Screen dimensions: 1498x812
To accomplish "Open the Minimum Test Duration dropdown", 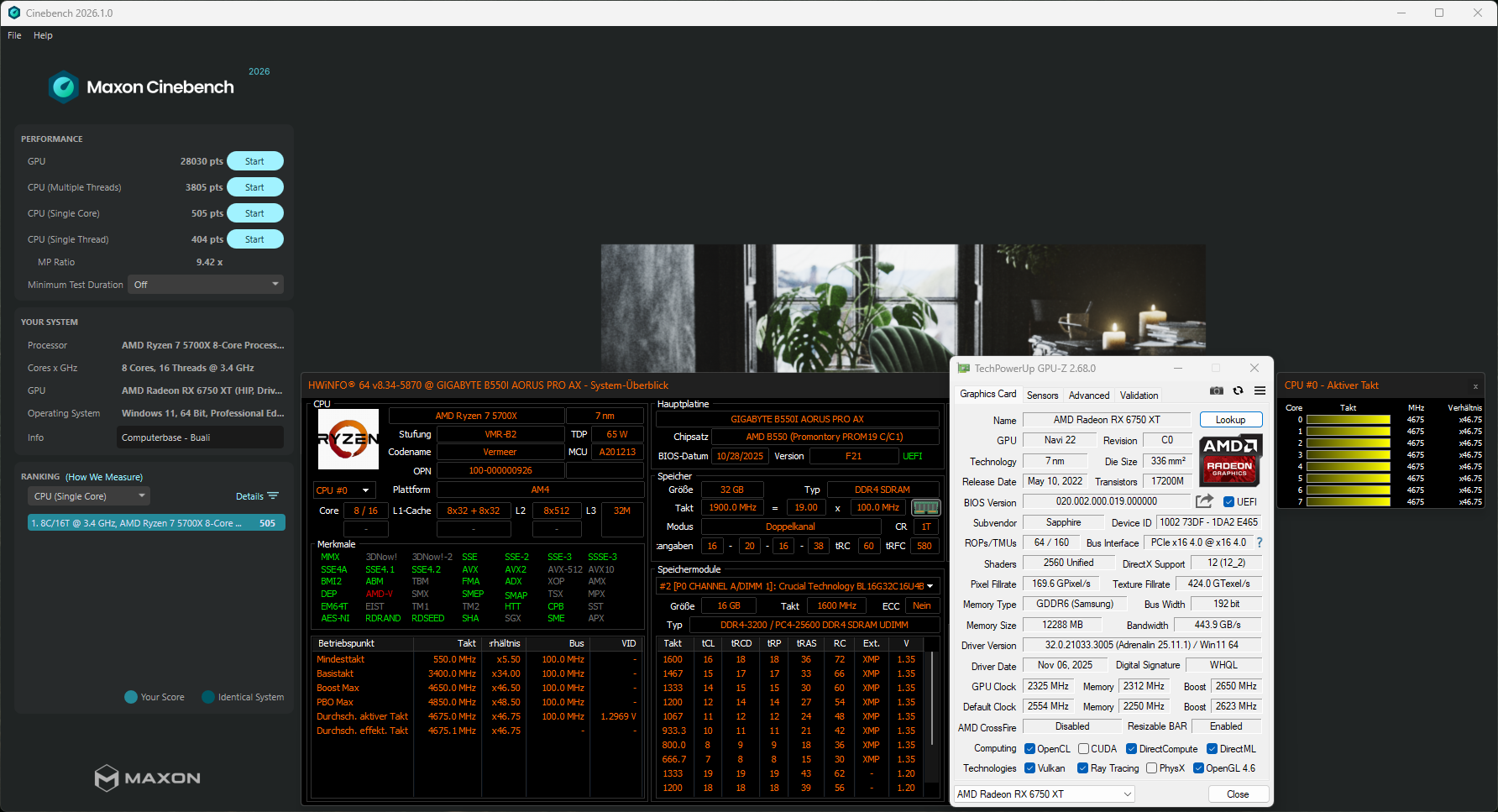I will click(x=206, y=285).
